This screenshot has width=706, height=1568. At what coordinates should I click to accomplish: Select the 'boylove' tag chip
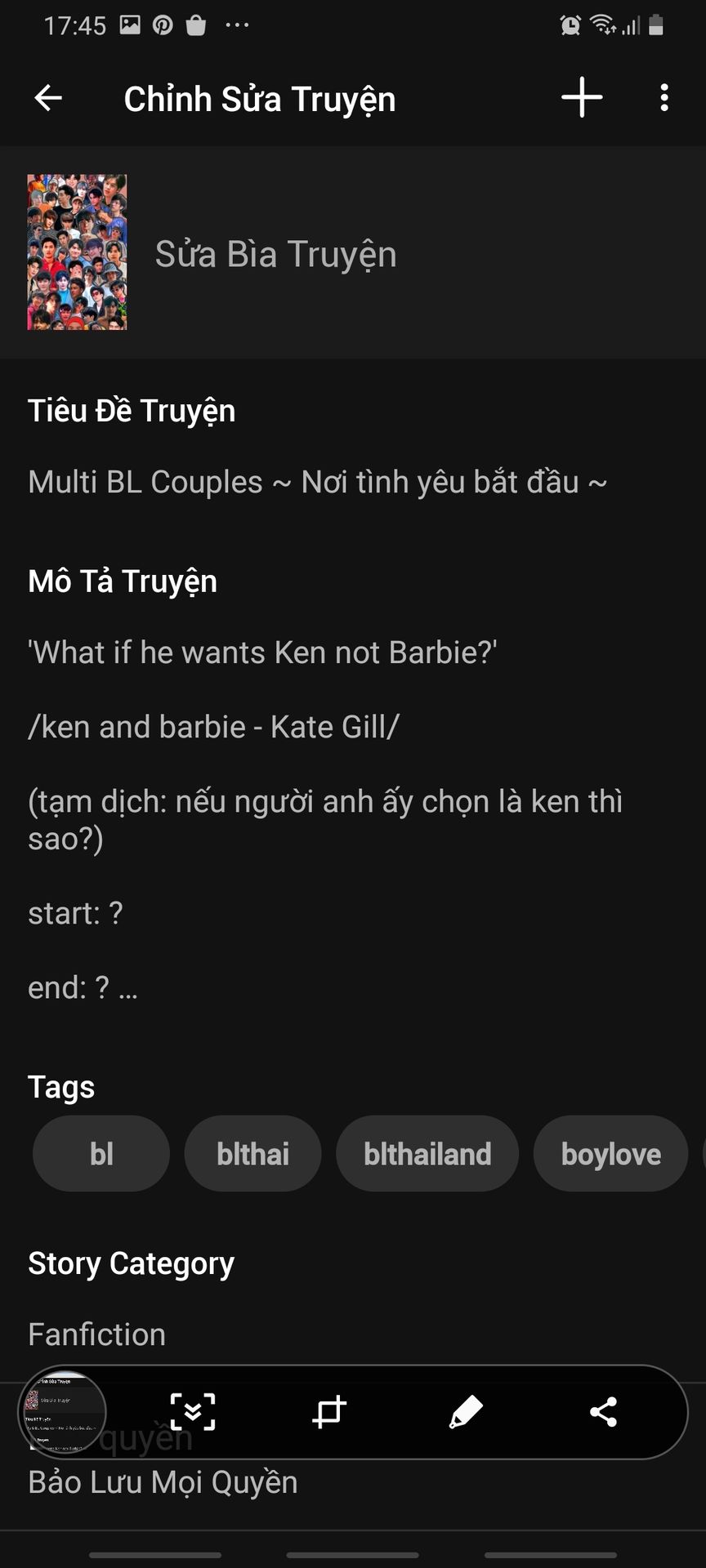(x=611, y=1154)
